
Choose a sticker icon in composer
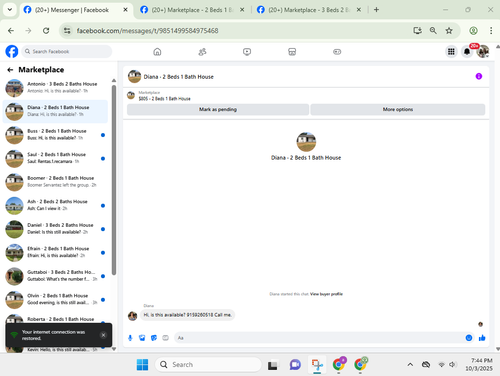coord(154,338)
